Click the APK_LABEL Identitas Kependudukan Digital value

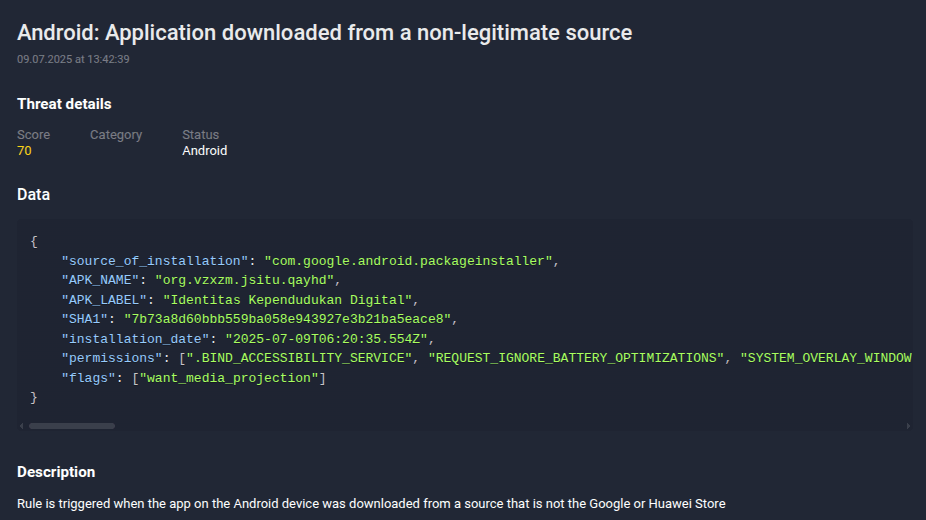click(x=288, y=300)
